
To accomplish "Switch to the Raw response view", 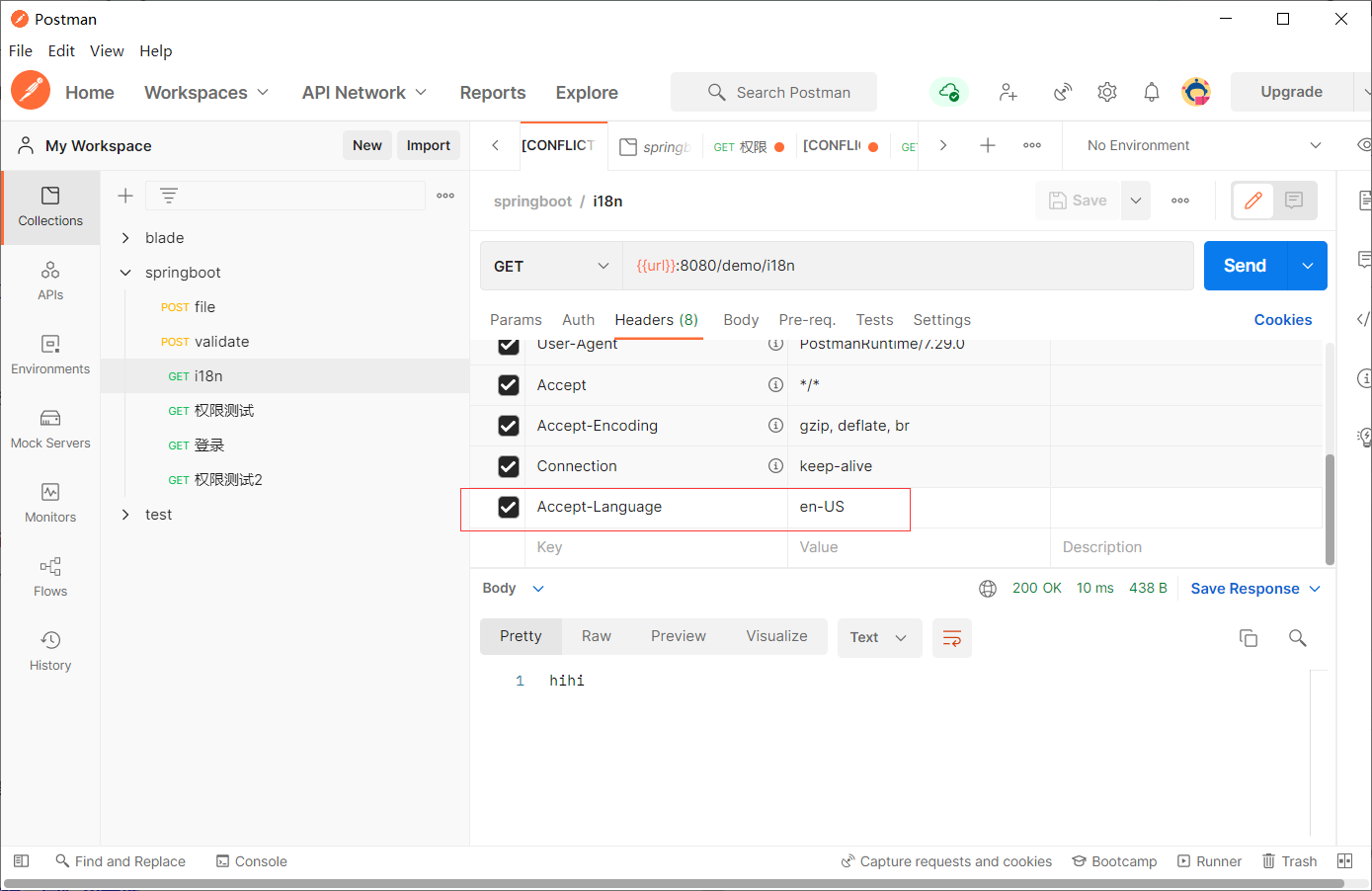I will tap(597, 637).
